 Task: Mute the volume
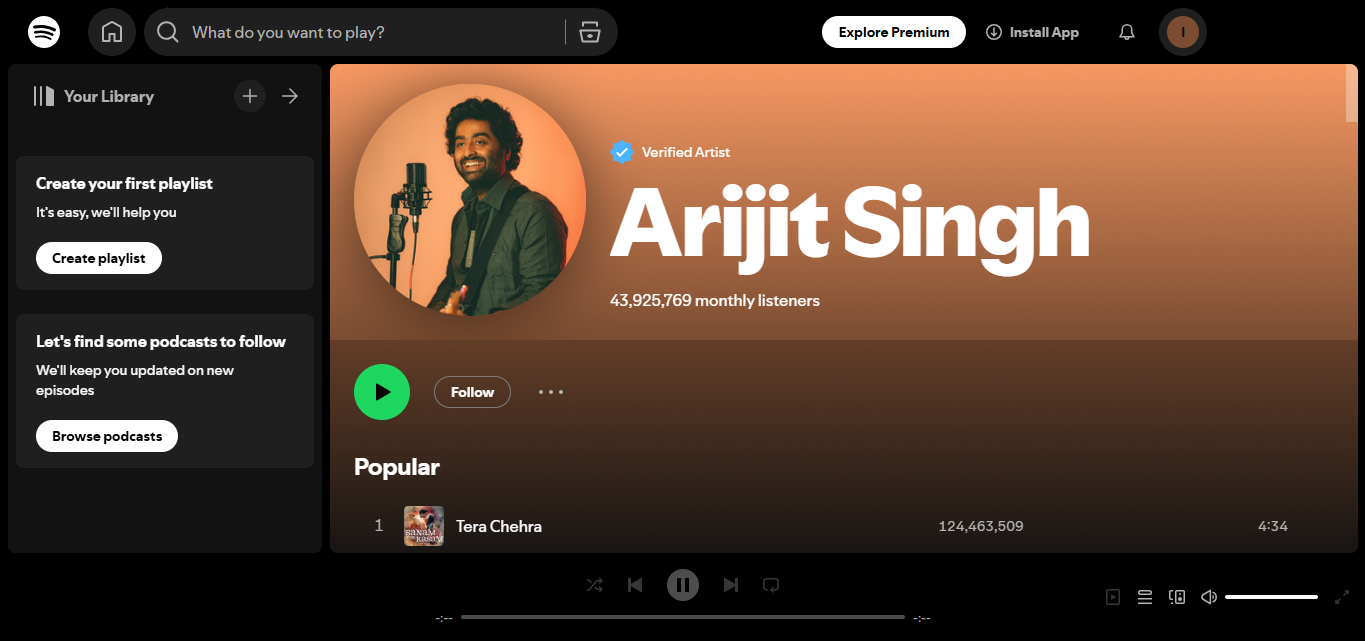pos(1208,596)
